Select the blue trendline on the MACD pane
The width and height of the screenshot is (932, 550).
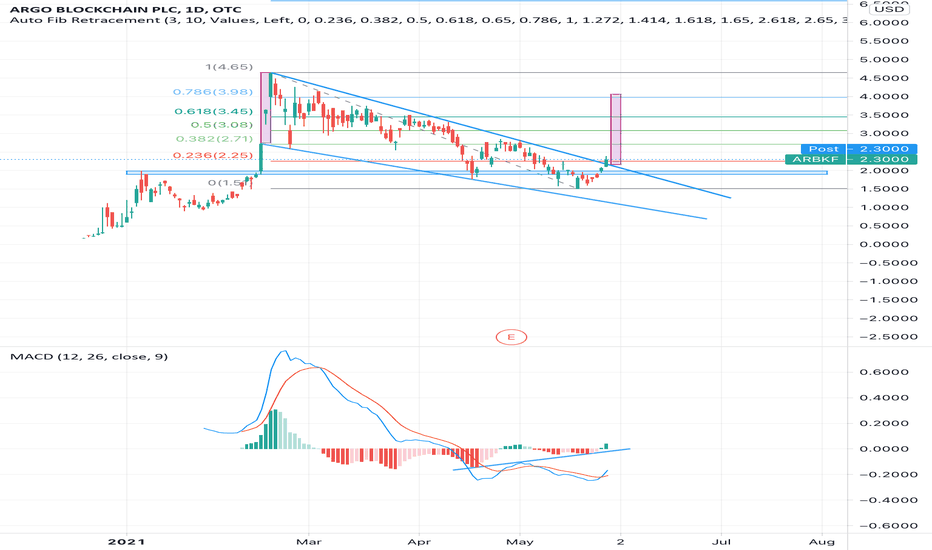tap(541, 460)
